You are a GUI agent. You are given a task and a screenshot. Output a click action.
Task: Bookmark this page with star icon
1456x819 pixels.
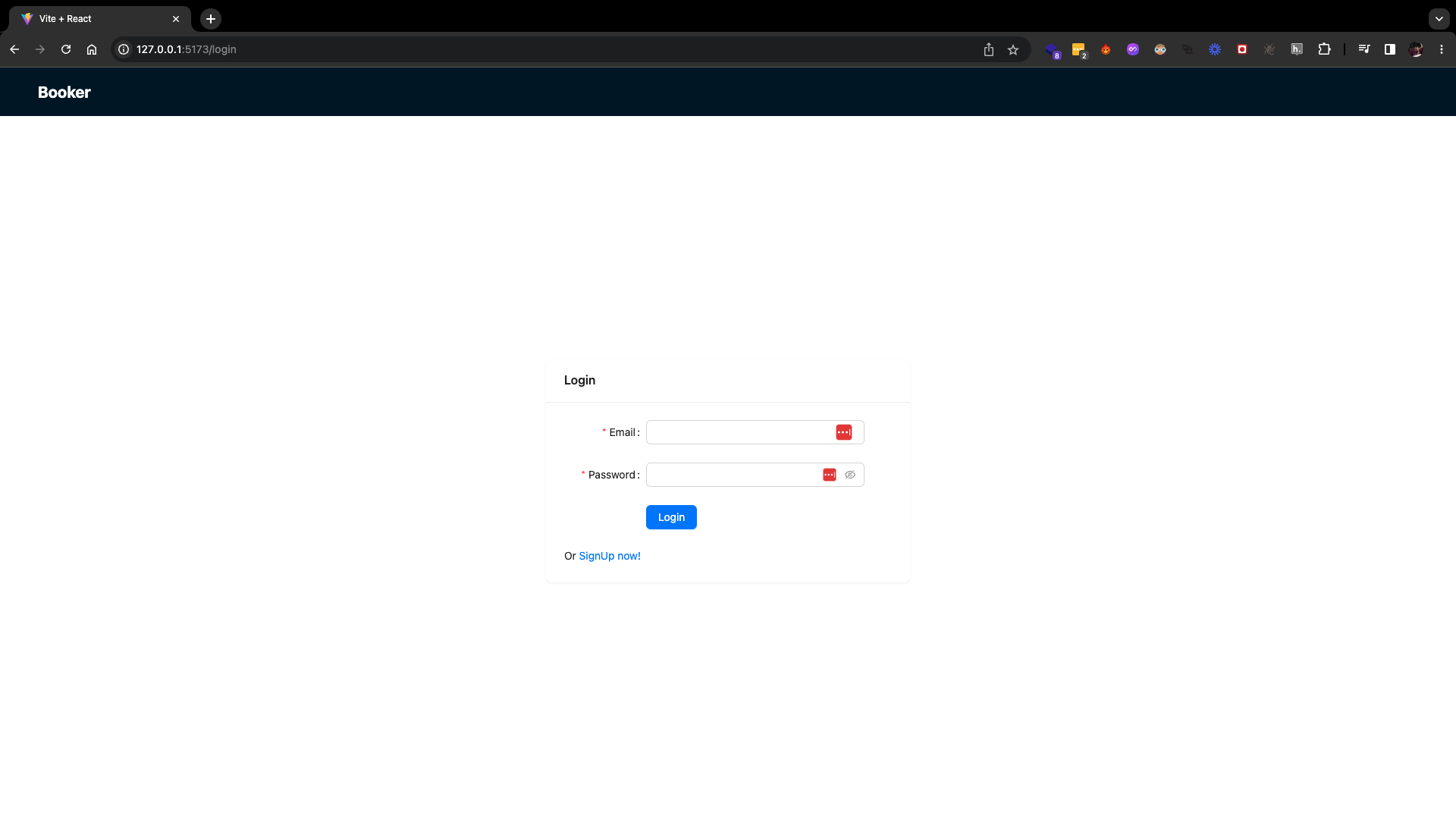point(1013,49)
